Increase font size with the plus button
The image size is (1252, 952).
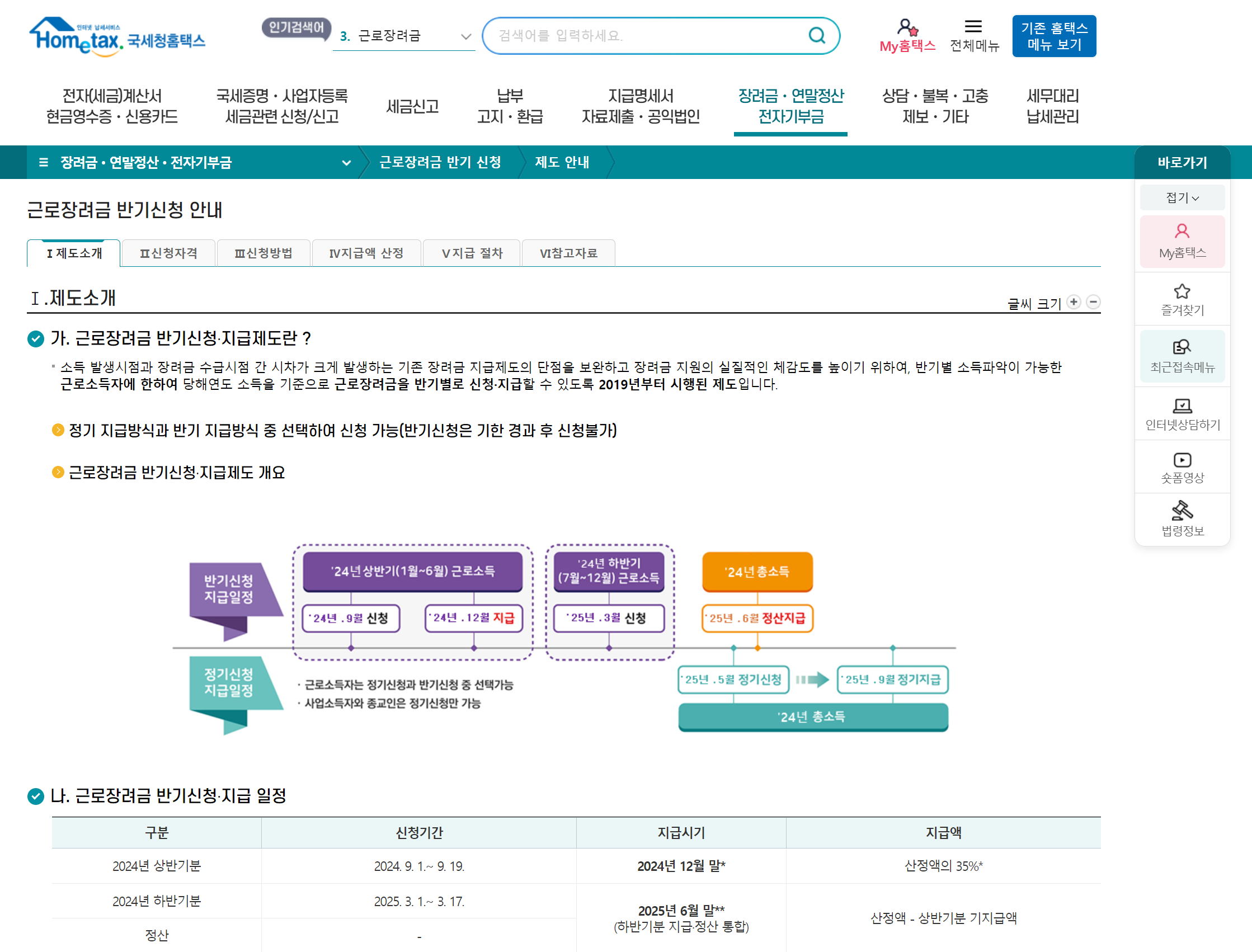click(1074, 302)
